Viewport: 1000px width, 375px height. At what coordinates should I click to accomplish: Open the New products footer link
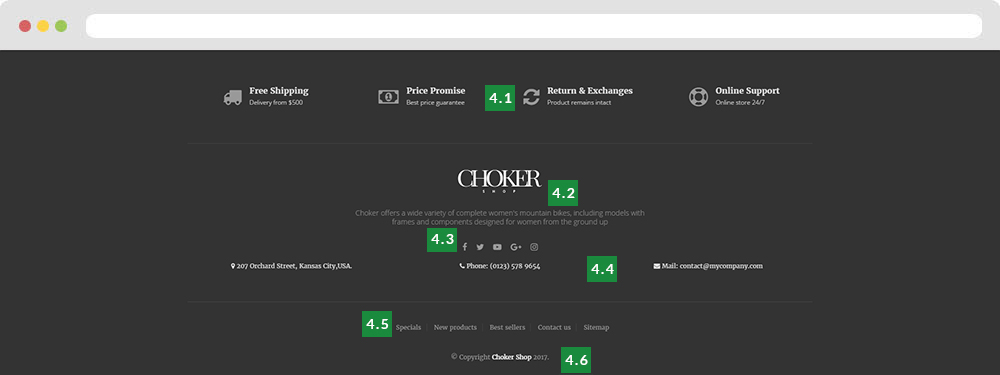[x=455, y=327]
